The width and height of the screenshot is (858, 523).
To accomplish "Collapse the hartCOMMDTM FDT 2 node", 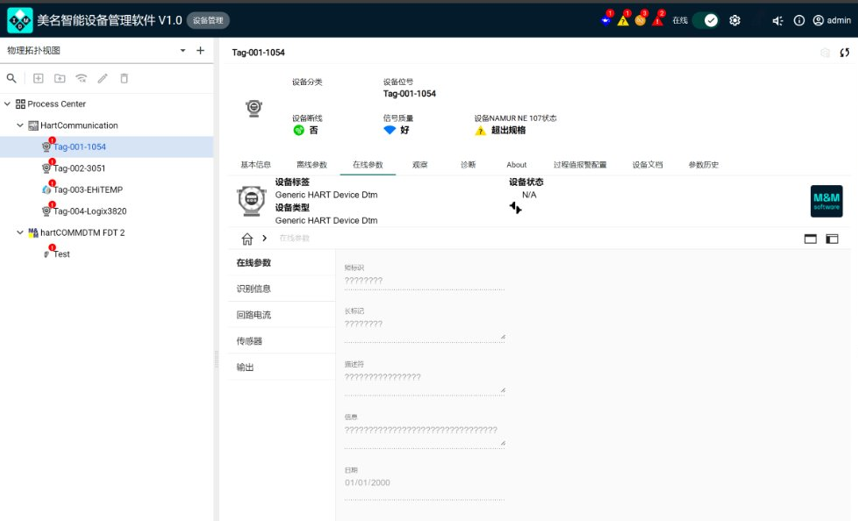I will [x=20, y=233].
